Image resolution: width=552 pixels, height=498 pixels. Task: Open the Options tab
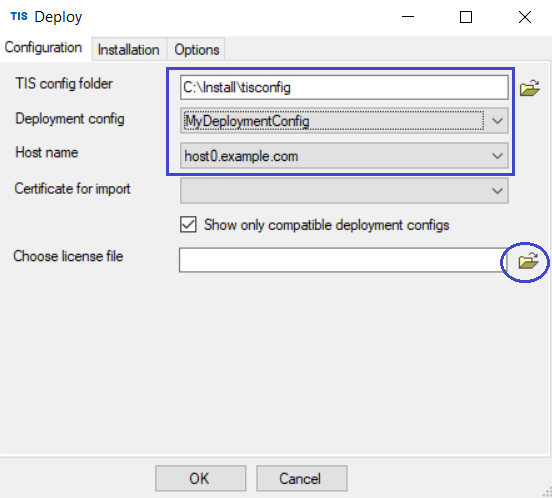click(x=197, y=50)
